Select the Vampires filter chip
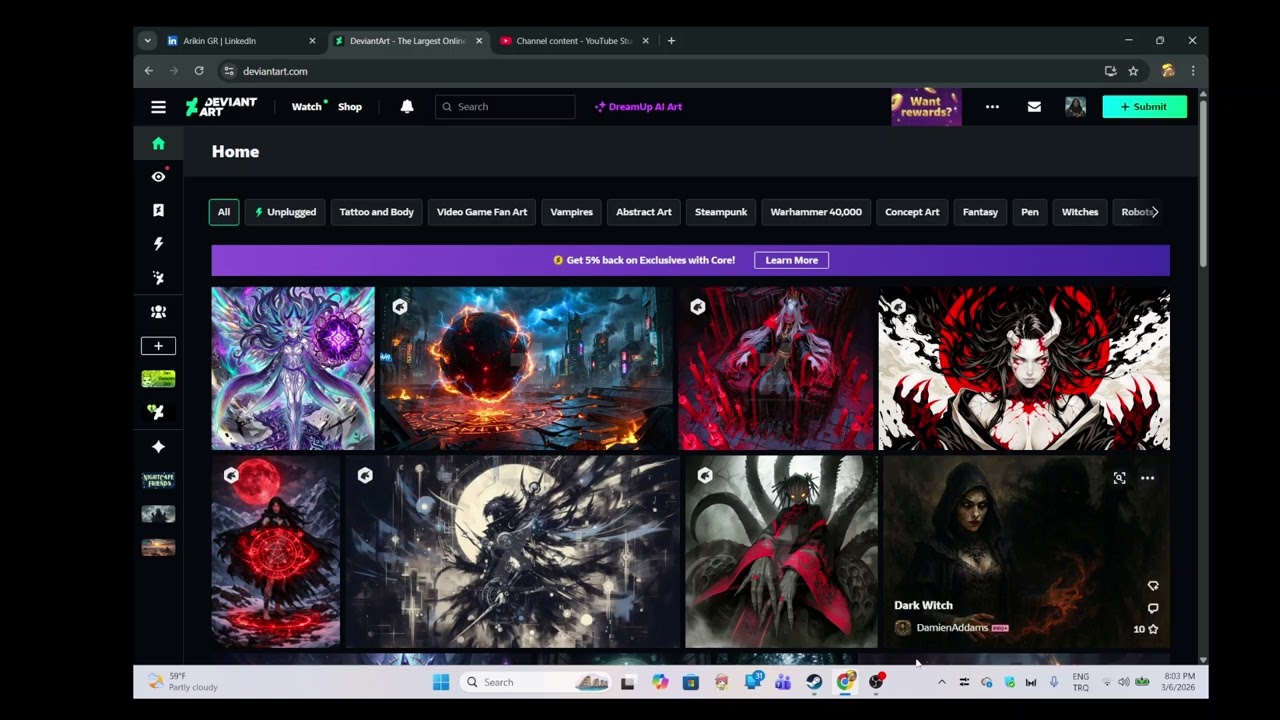Screen dimensions: 1280x720 572,212
